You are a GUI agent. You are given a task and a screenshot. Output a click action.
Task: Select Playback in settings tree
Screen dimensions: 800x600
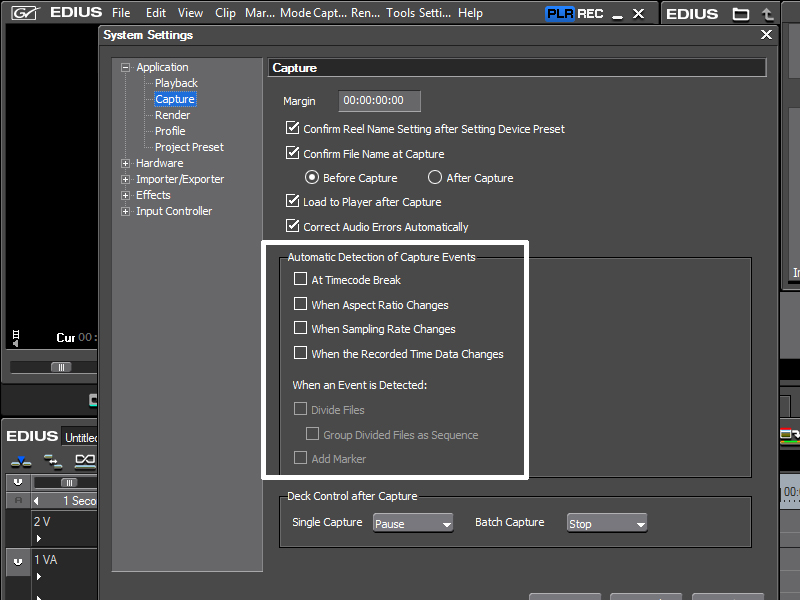176,83
